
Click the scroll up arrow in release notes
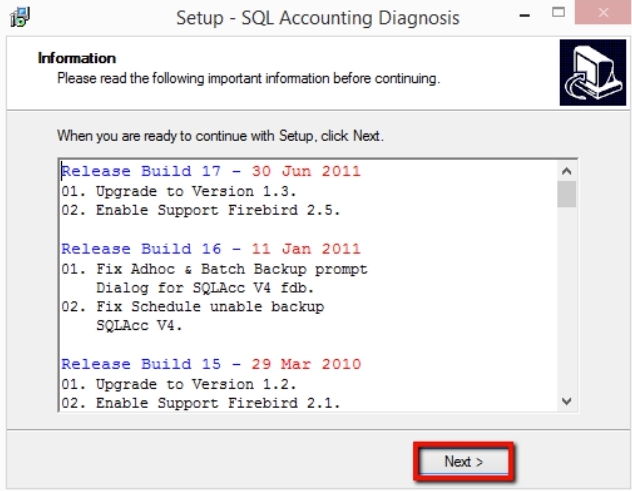[x=566, y=172]
